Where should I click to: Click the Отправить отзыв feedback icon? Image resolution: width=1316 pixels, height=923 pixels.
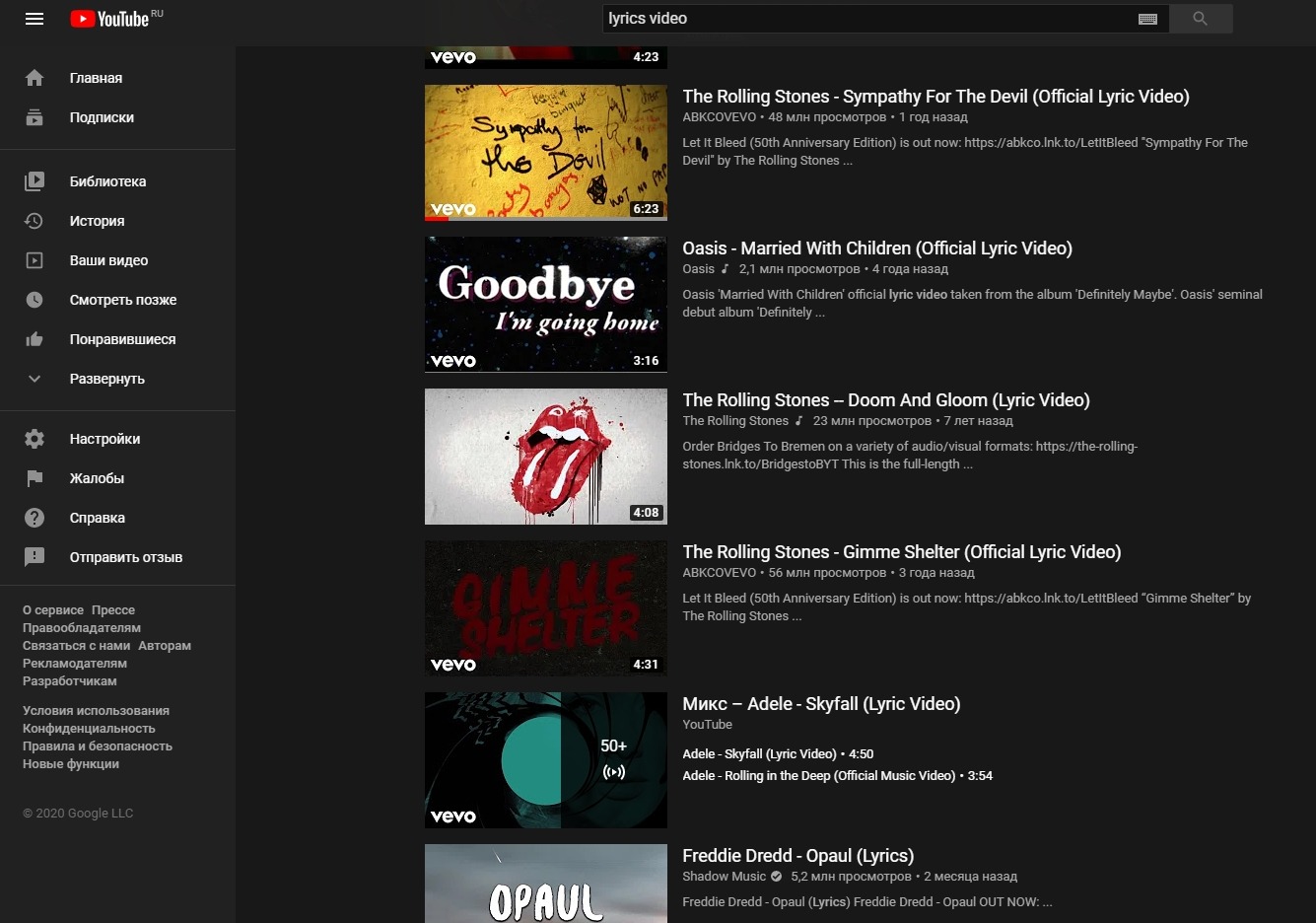35,557
